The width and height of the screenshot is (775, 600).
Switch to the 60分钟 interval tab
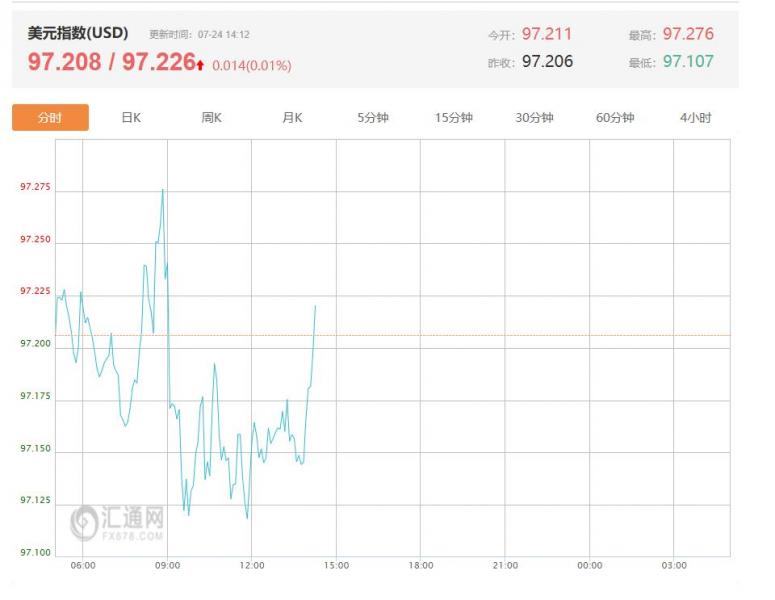pyautogui.click(x=615, y=118)
